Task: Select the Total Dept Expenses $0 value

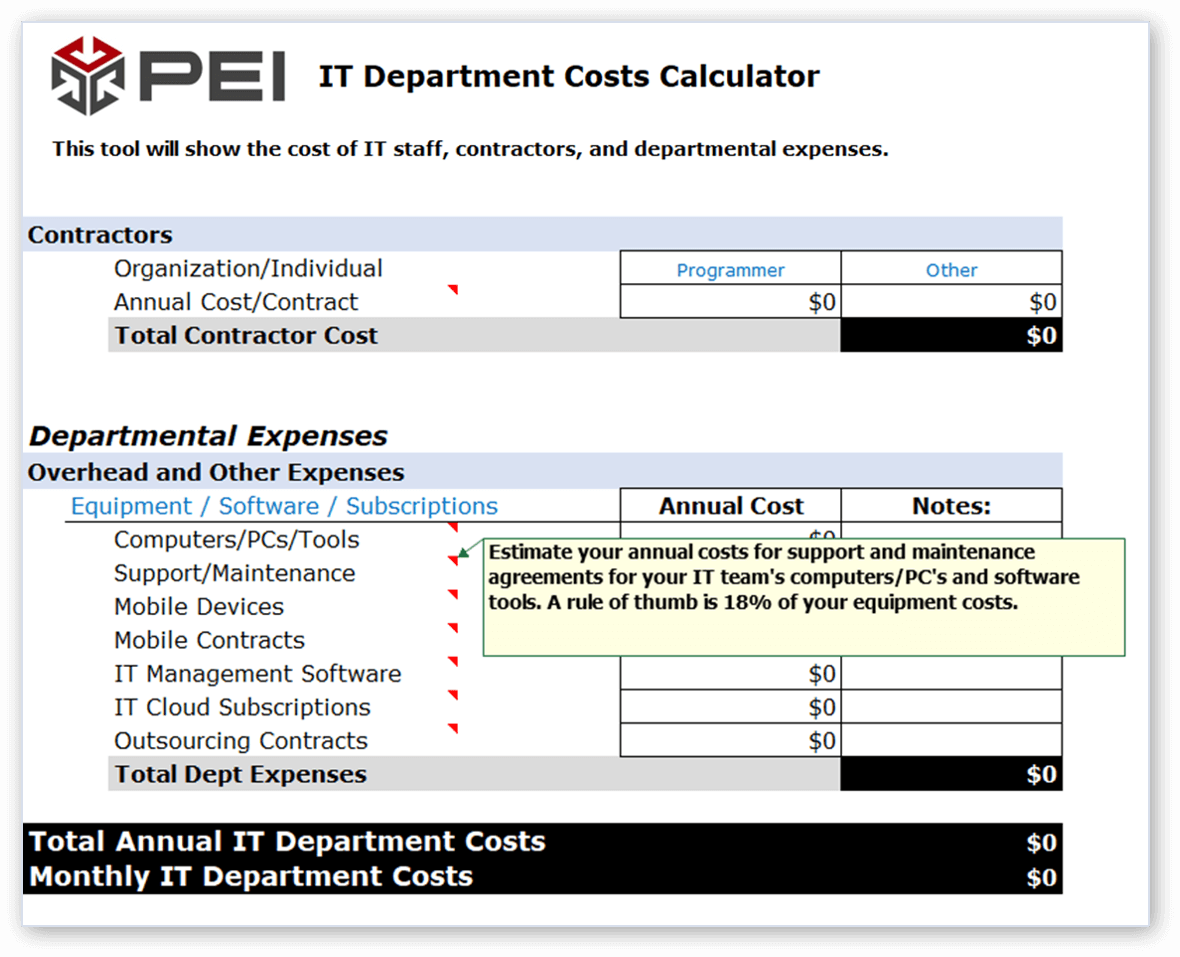Action: click(951, 773)
